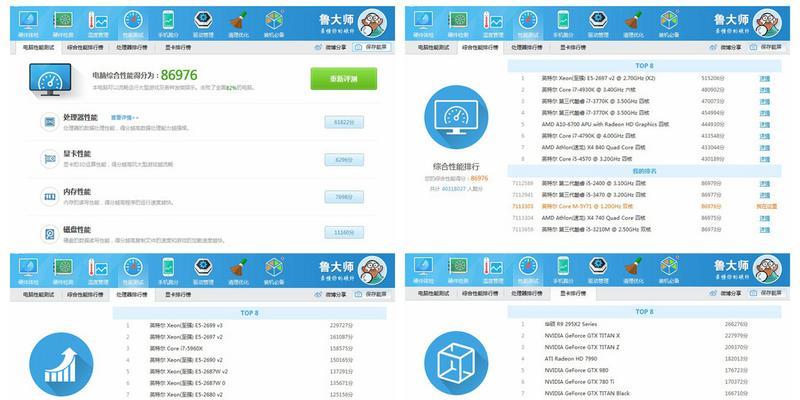Screen dimensions: 800x400
Task: Click the 7898分 memory score button
Action: (x=344, y=196)
